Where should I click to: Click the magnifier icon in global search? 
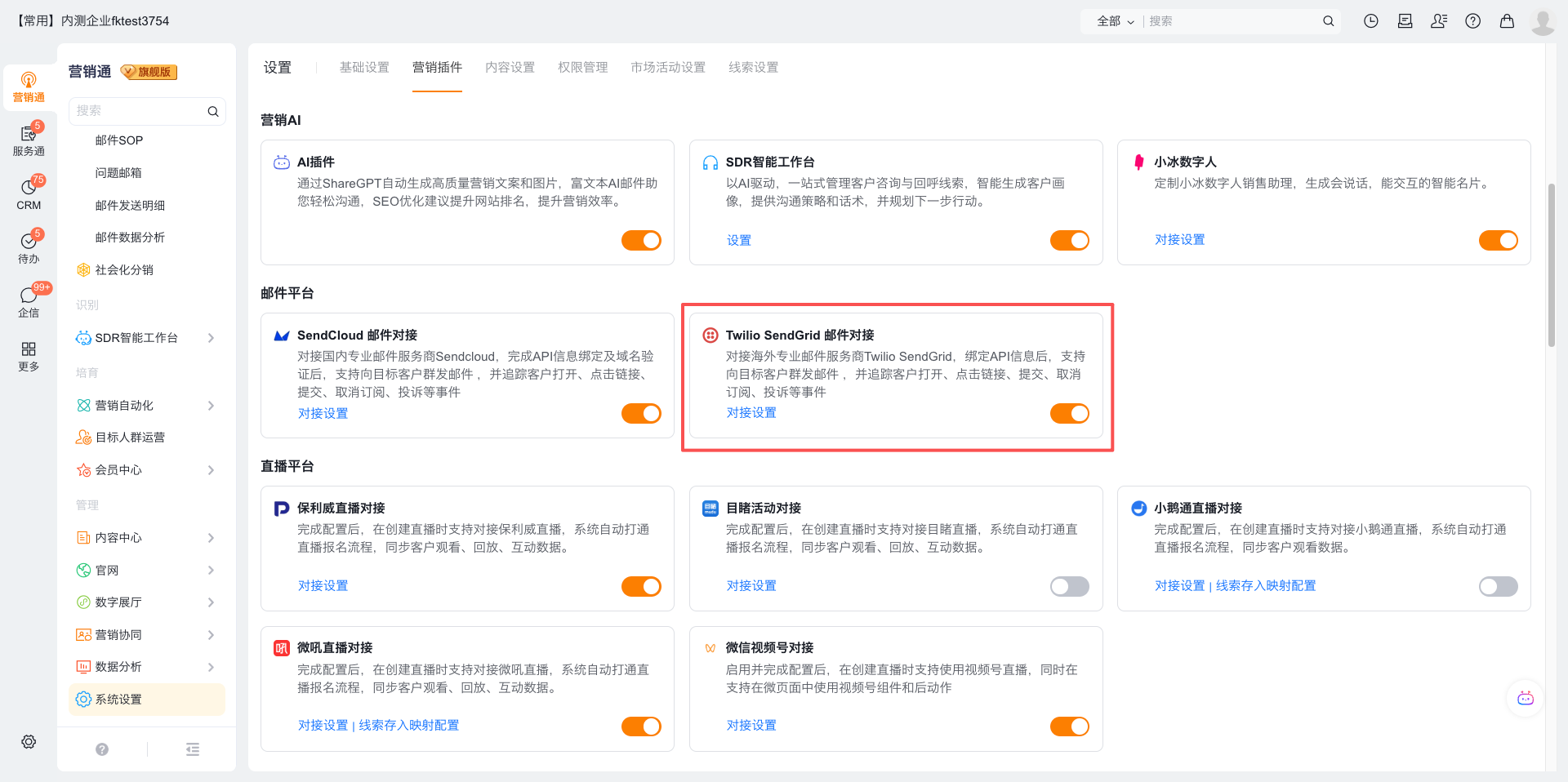click(x=1329, y=21)
